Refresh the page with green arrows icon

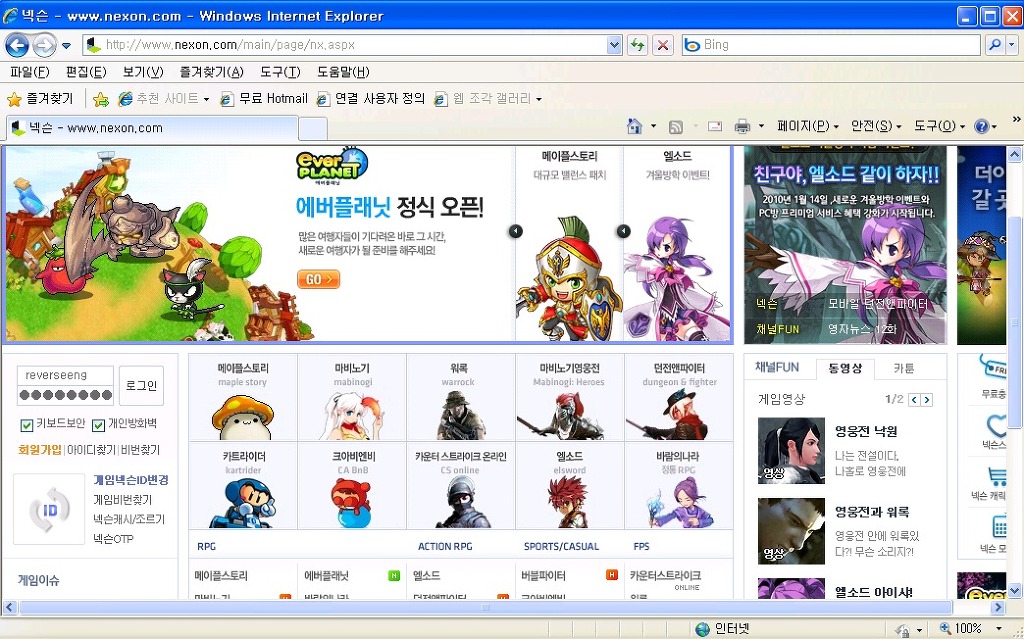(x=637, y=45)
